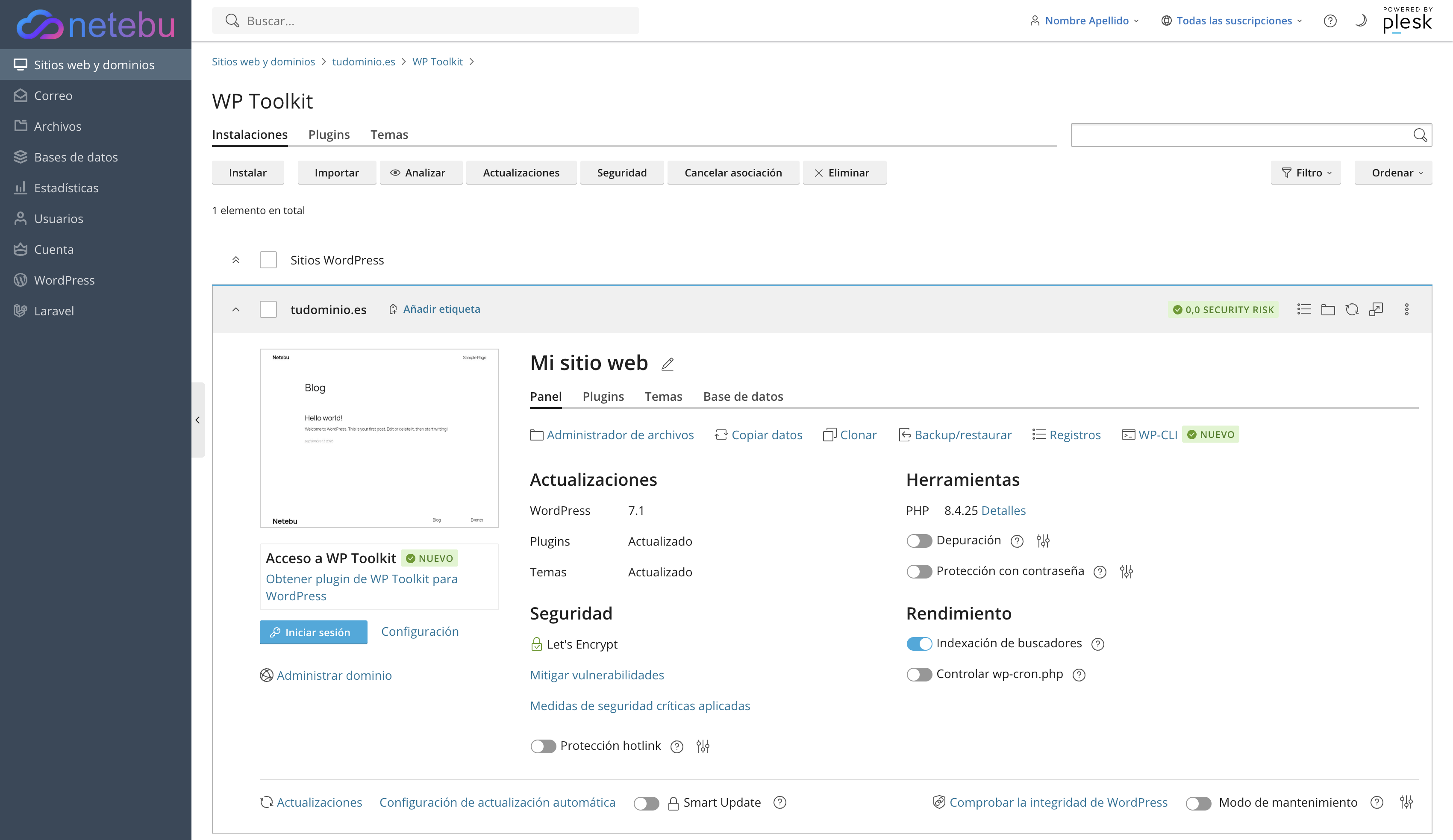
Task: Open the Filtro dropdown
Action: point(1306,172)
